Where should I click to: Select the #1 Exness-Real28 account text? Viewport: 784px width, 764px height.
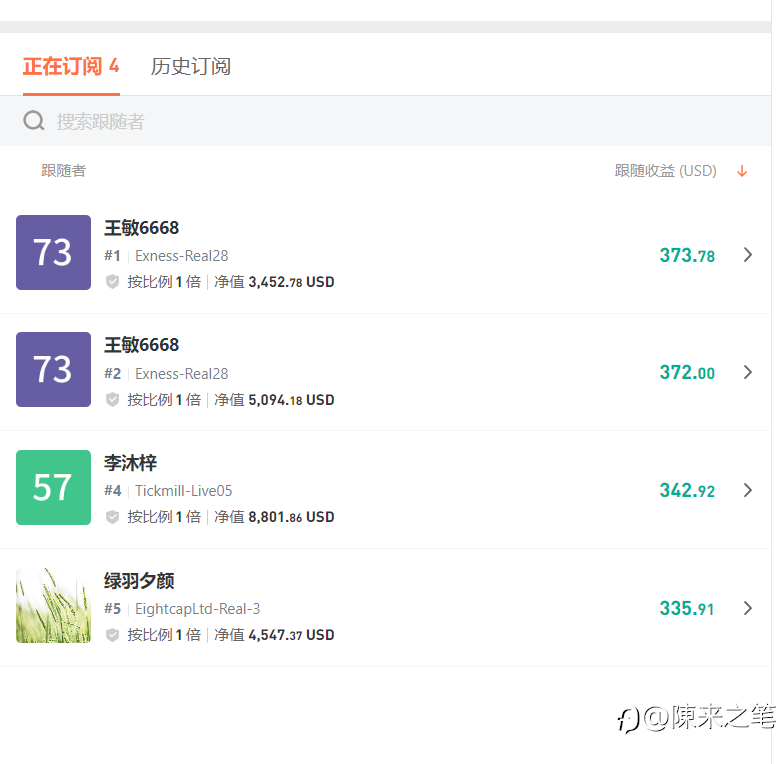(166, 256)
